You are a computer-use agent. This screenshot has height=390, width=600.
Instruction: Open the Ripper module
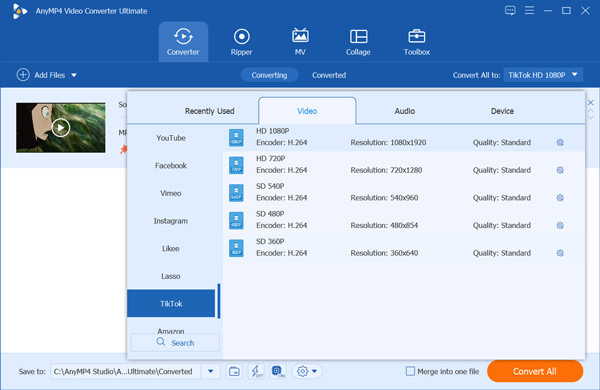(x=241, y=42)
